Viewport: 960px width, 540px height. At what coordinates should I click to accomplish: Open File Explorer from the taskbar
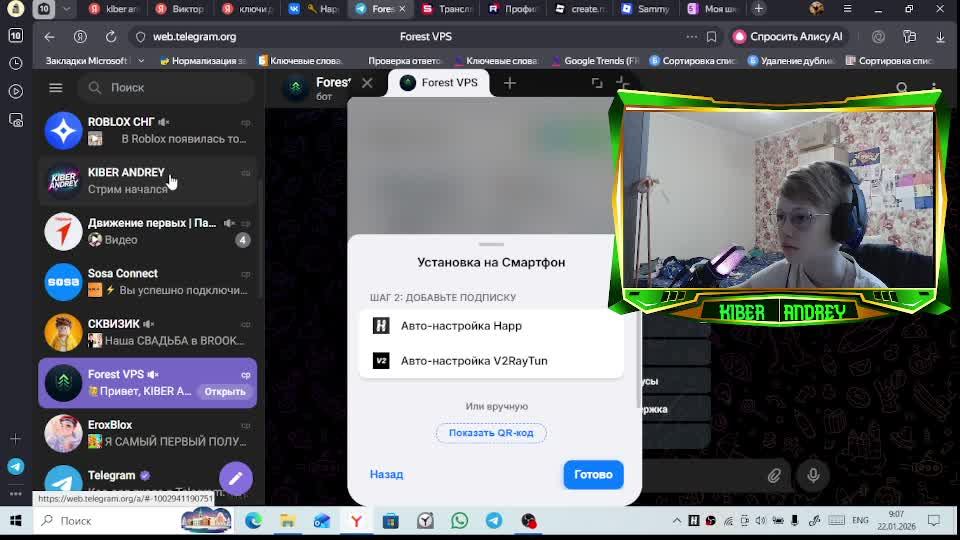(x=288, y=520)
